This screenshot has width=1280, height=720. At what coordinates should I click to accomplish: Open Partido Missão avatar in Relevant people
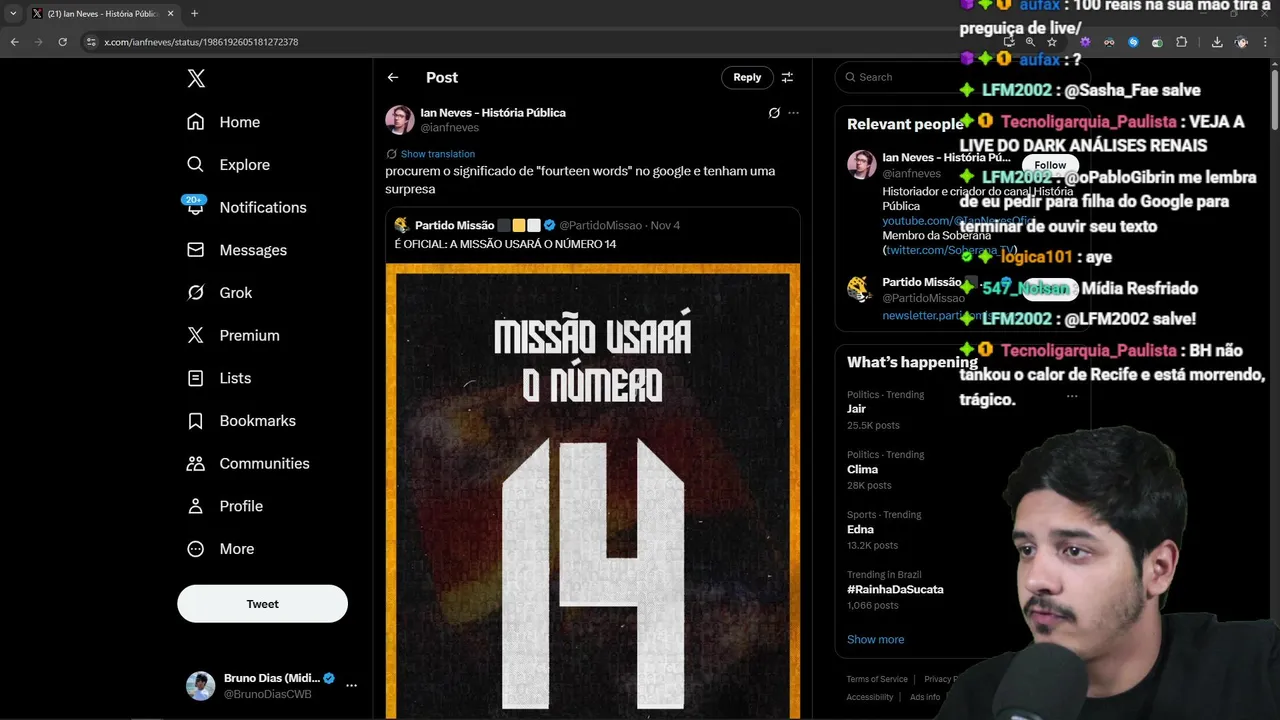[x=860, y=289]
